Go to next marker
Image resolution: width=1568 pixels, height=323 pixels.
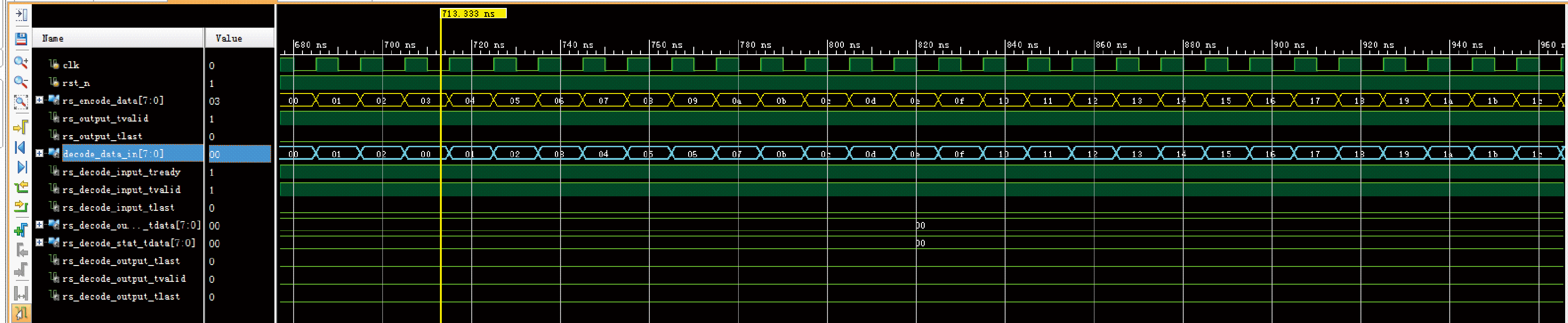point(21,269)
